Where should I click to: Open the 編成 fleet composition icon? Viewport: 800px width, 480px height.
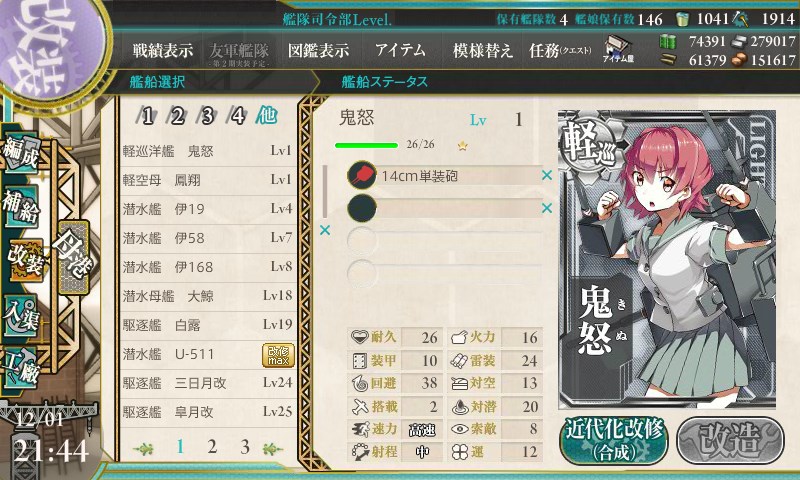pyautogui.click(x=21, y=151)
